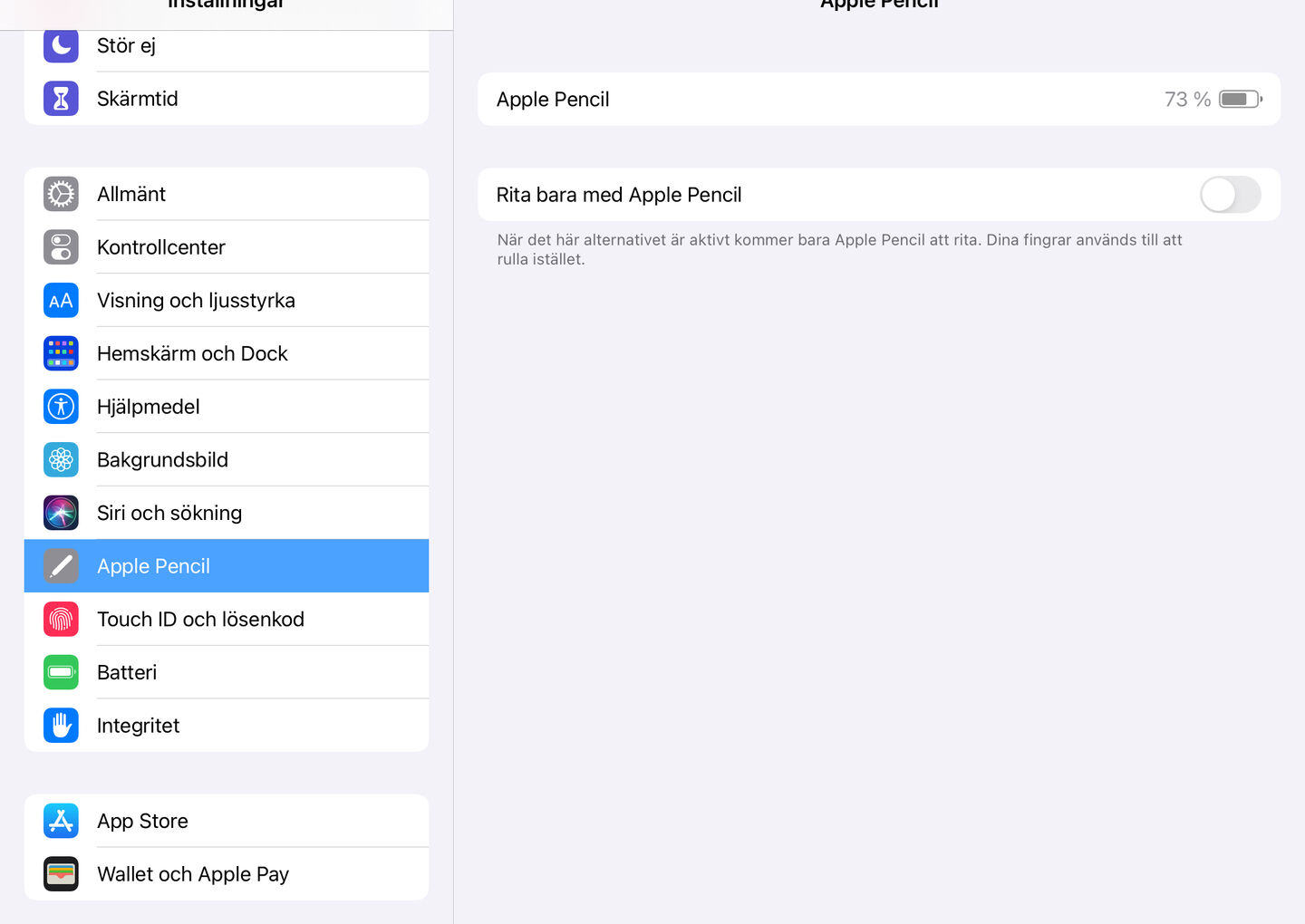
Task: Tap the Stör ej moon icon
Action: (61, 45)
